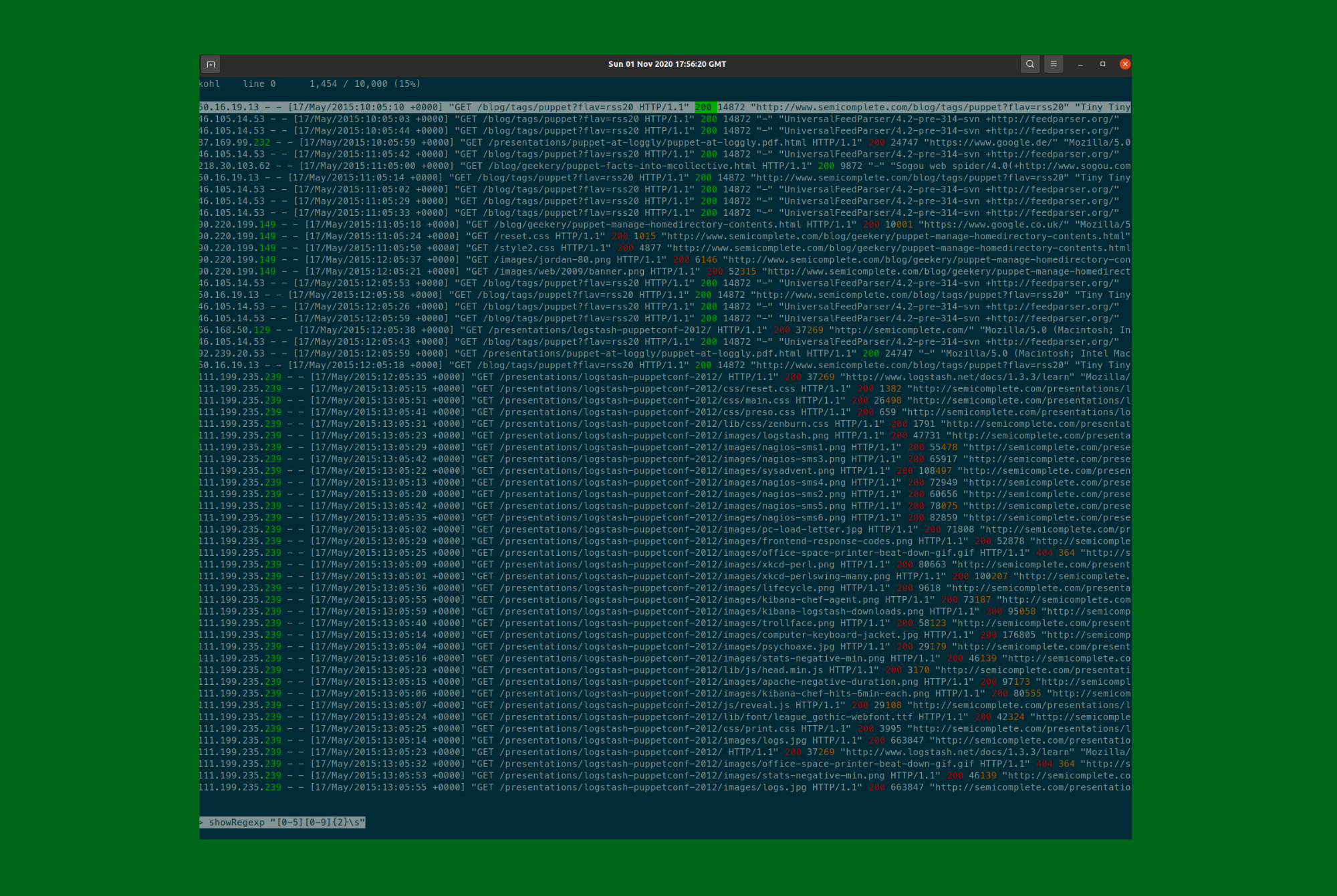This screenshot has width=1337, height=896.
Task: Click the images/logstash.png request line
Action: (665, 436)
